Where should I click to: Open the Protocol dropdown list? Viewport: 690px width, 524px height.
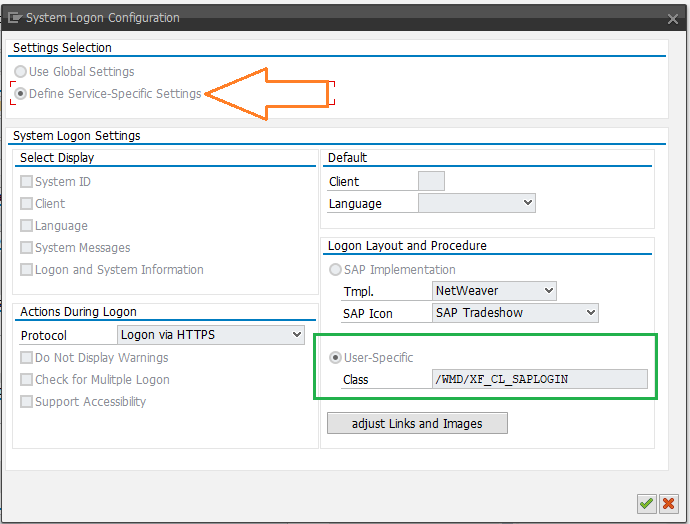click(x=211, y=335)
